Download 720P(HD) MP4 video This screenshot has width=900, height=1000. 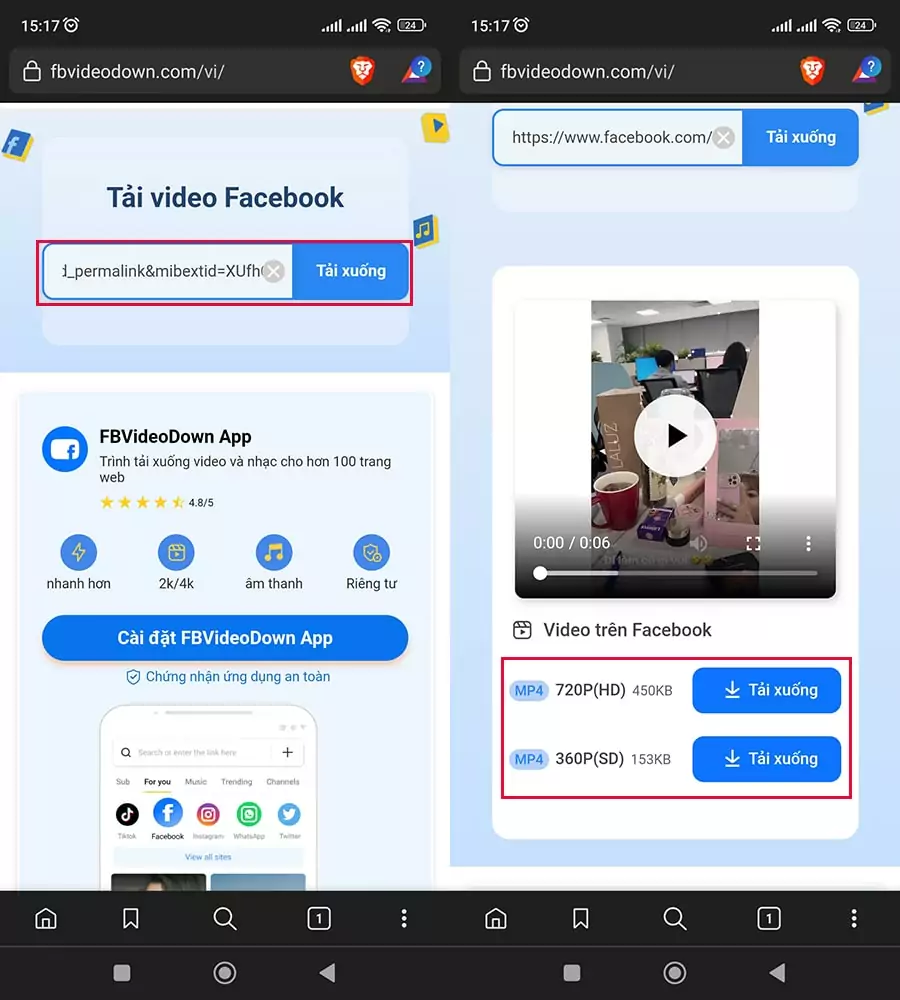pos(766,690)
